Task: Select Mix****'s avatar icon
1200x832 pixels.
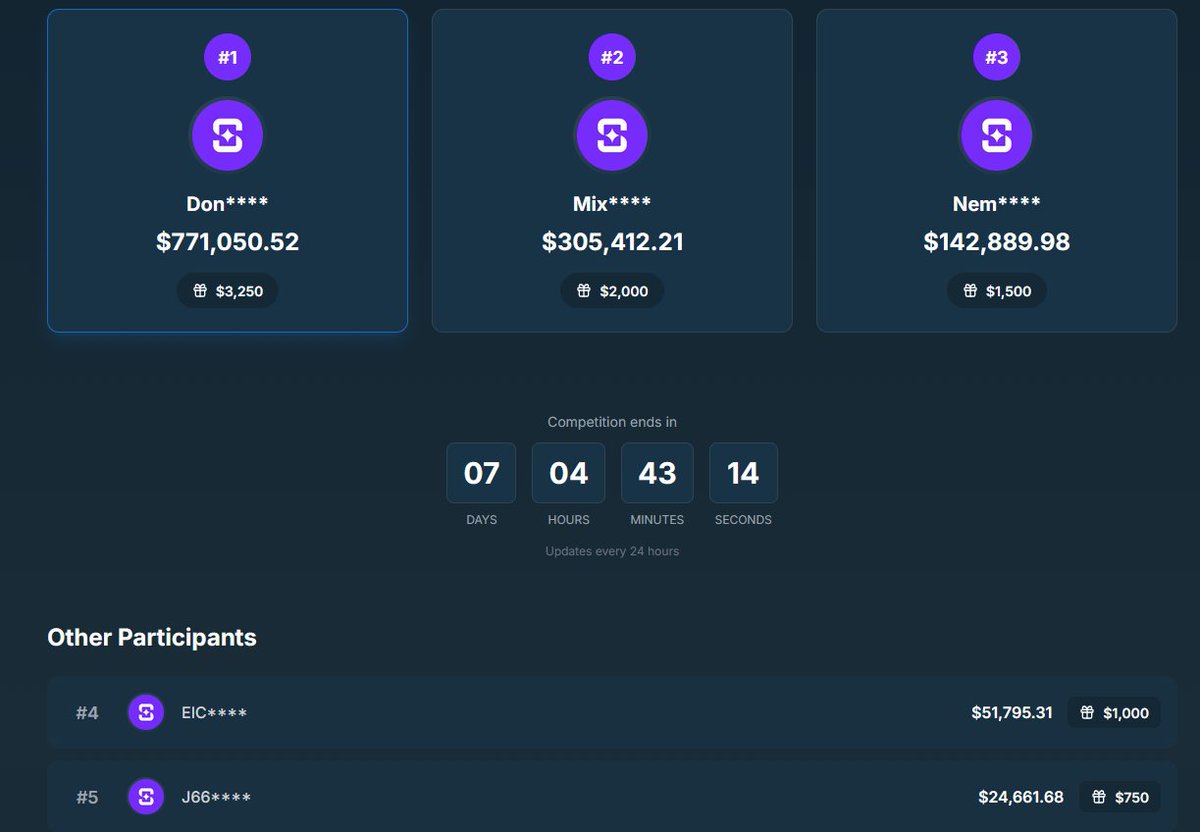Action: point(612,134)
